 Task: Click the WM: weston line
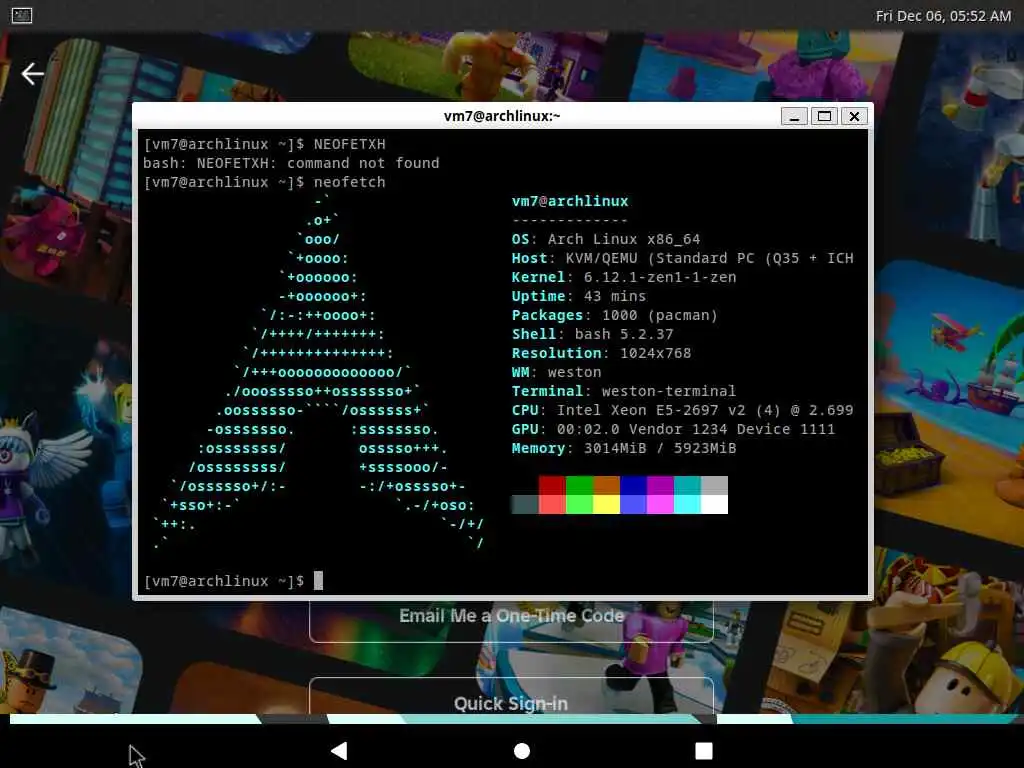pyautogui.click(x=556, y=372)
